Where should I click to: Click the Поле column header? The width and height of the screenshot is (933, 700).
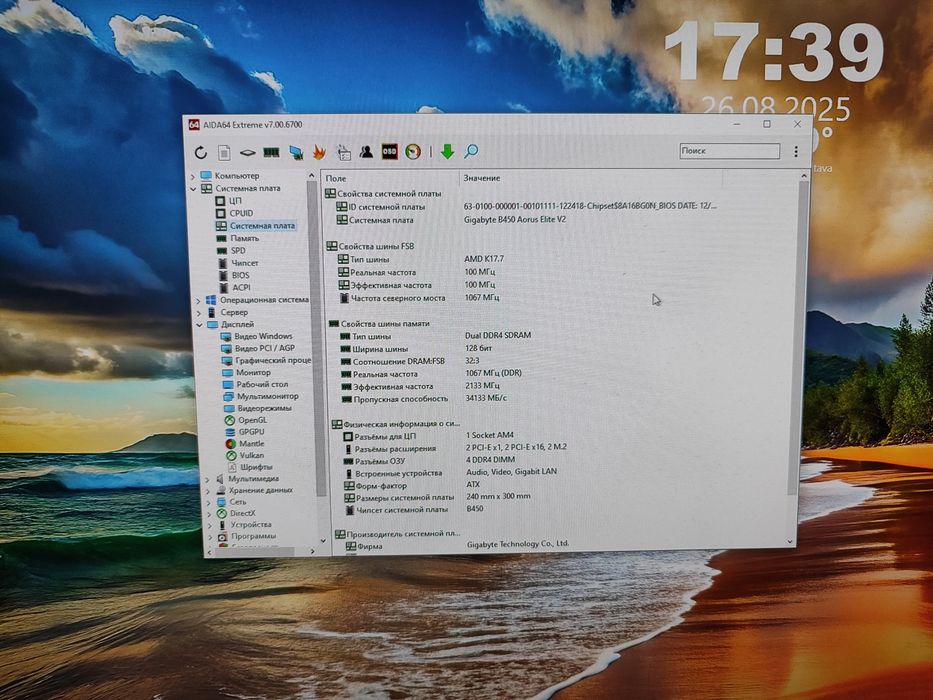[x=336, y=179]
